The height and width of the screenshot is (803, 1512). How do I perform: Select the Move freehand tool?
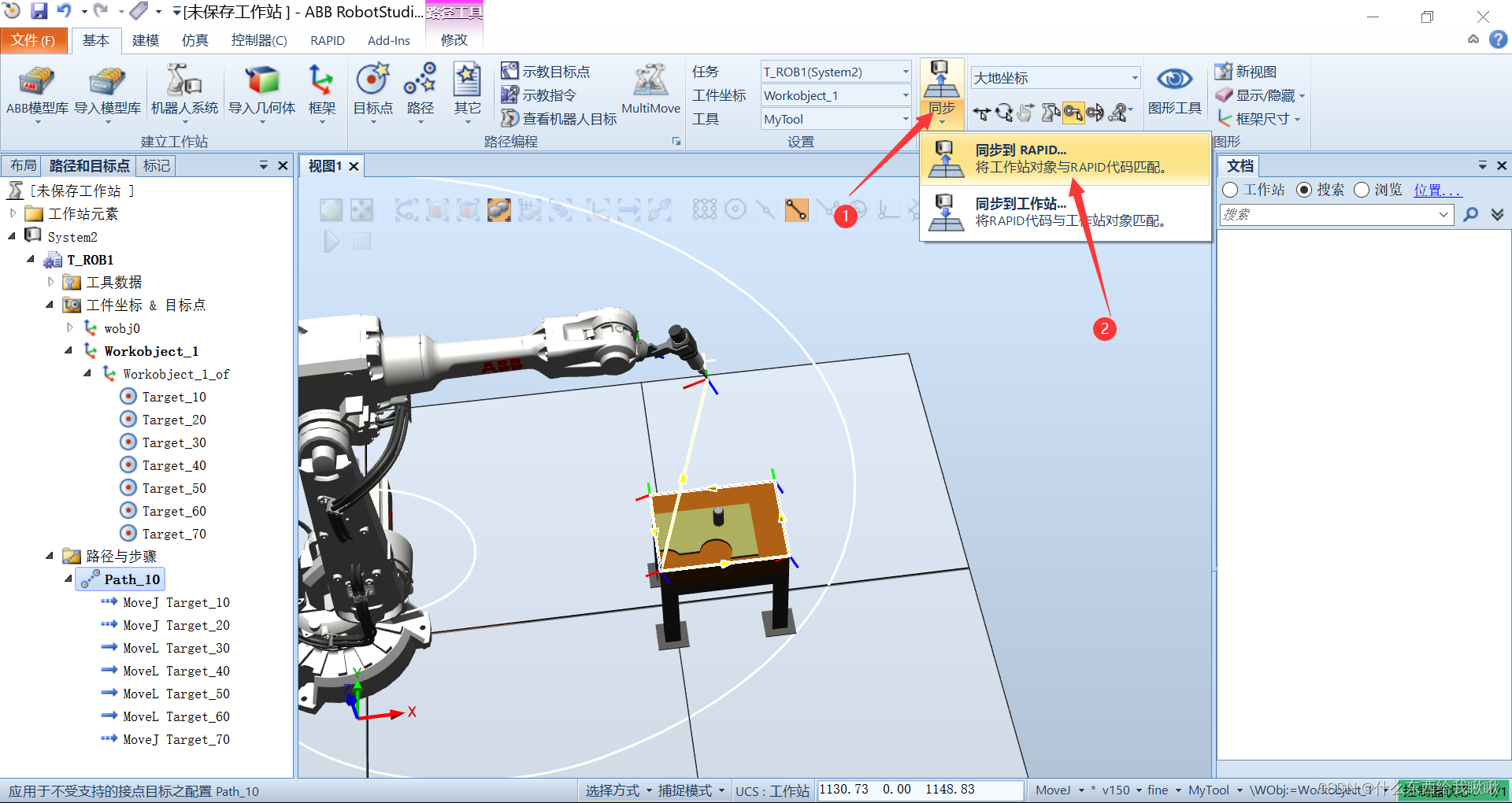[x=981, y=113]
